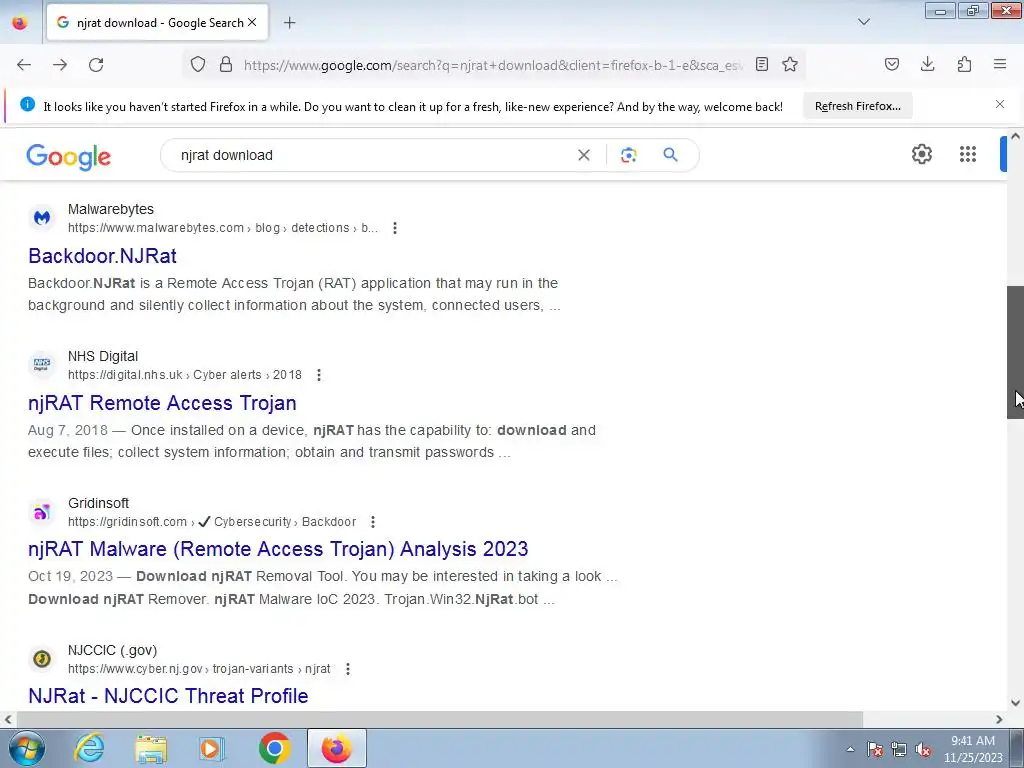Open more options for NHS Digital result
The width and height of the screenshot is (1024, 768).
point(319,375)
